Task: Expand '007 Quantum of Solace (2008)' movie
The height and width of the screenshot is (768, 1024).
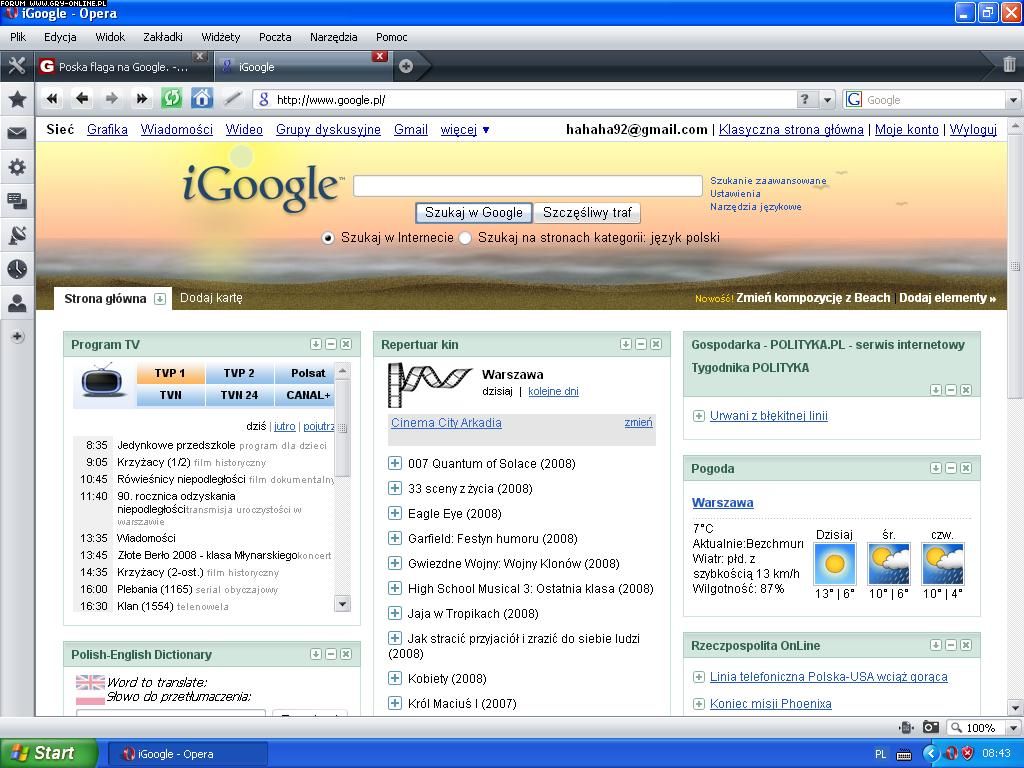Action: pos(394,464)
